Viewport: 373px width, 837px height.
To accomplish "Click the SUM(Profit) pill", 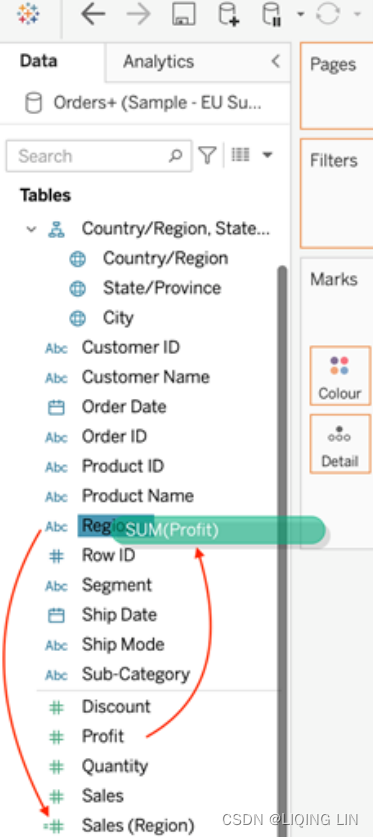I will tap(218, 530).
